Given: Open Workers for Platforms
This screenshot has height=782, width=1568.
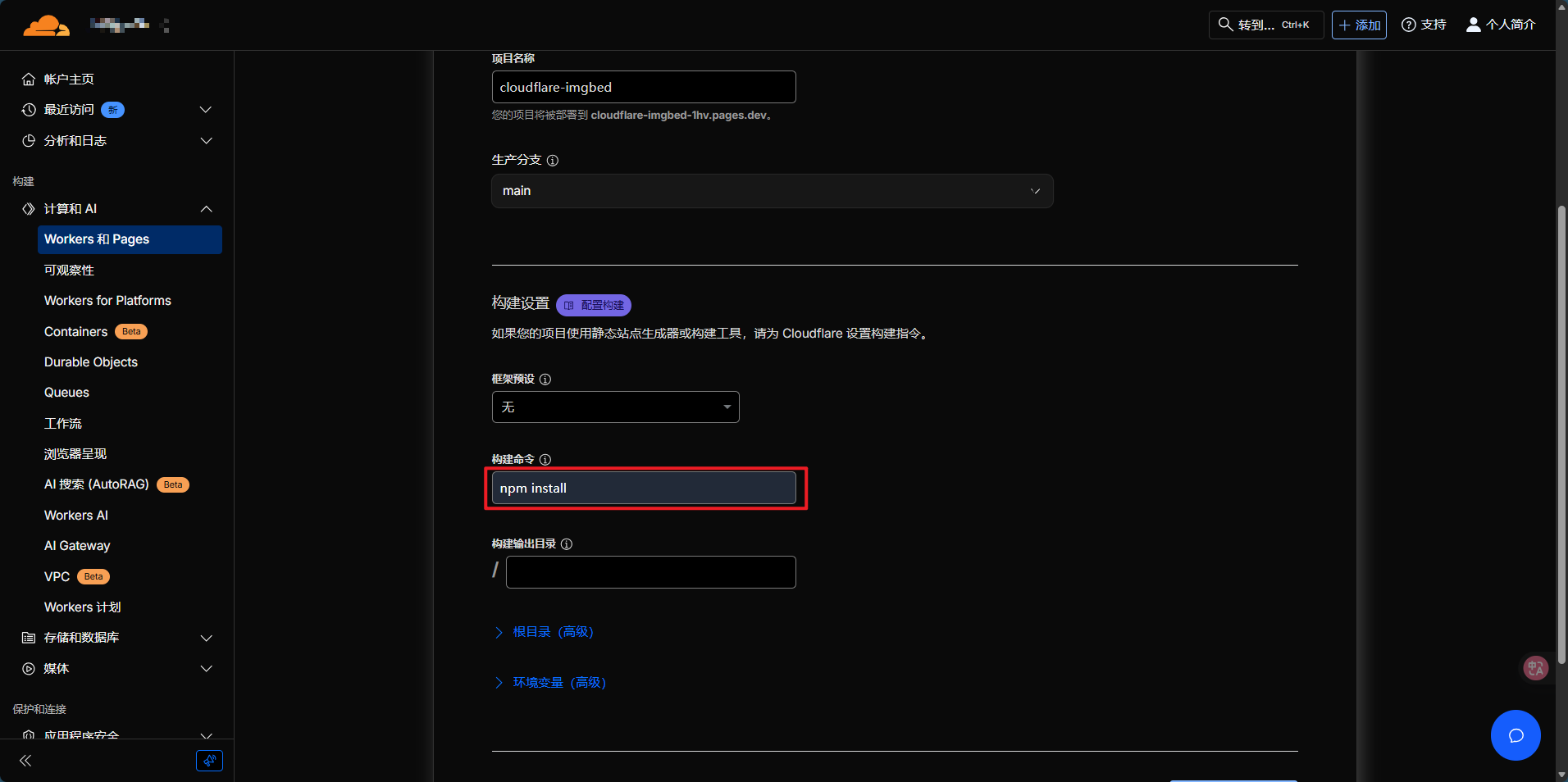Looking at the screenshot, I should 107,301.
